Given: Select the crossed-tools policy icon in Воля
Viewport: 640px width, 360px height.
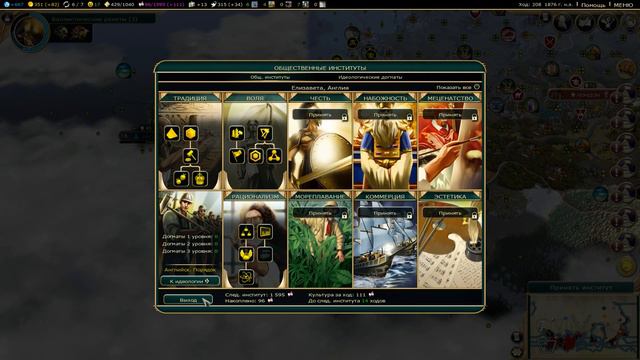Looking at the screenshot, I should click(264, 133).
